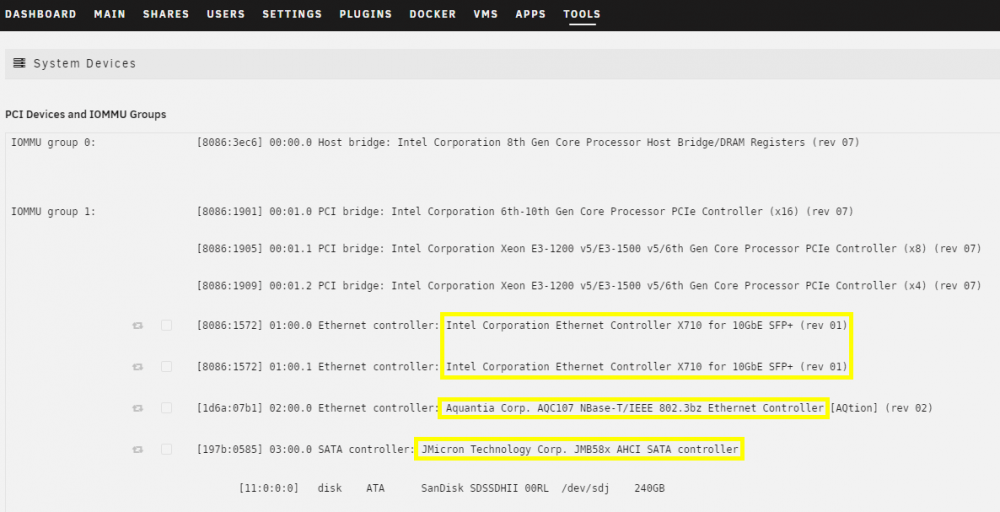Open the Plugins tab
This screenshot has height=512, width=1000.
coord(365,14)
